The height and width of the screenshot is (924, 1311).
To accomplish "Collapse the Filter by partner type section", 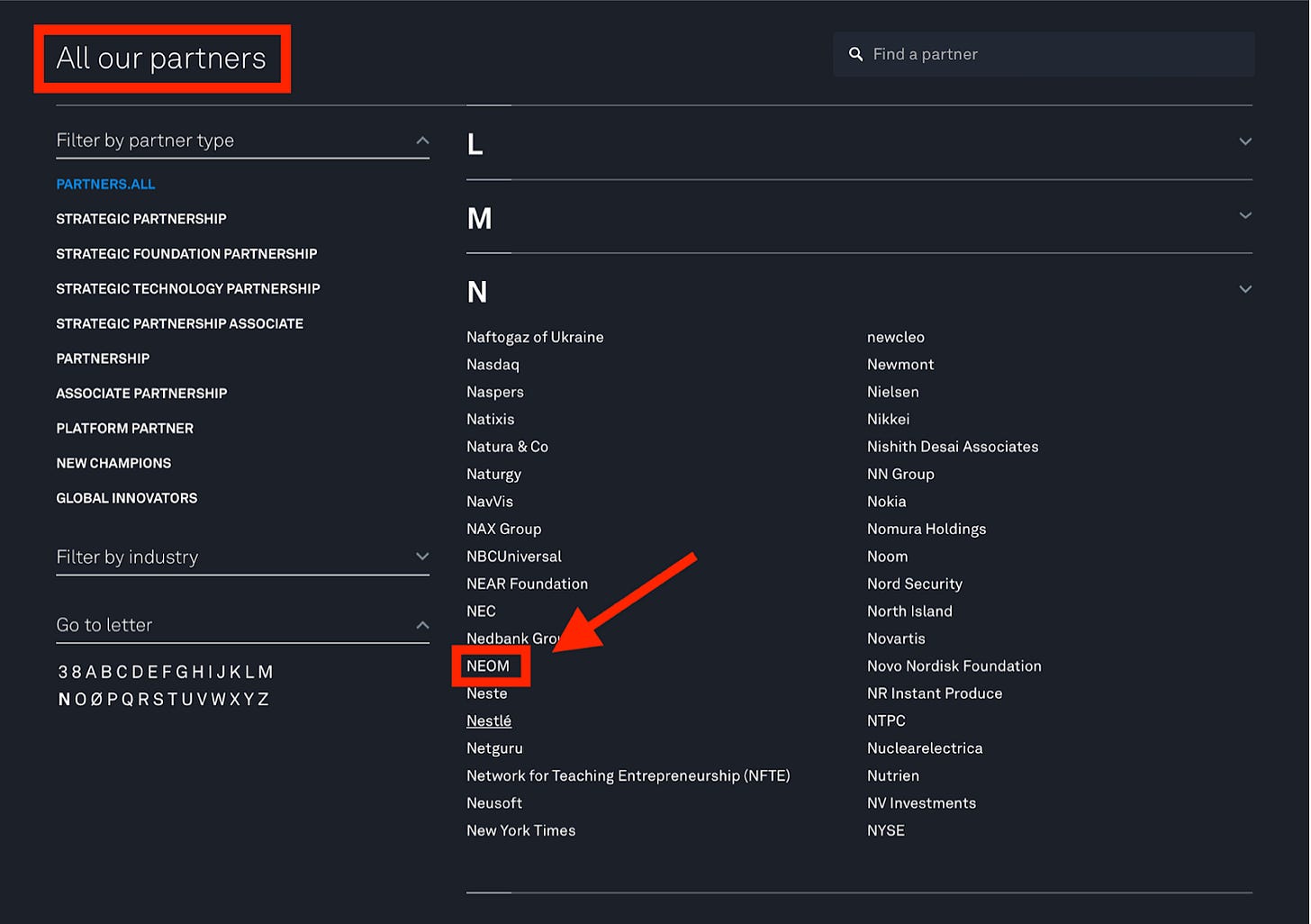I will 422,140.
